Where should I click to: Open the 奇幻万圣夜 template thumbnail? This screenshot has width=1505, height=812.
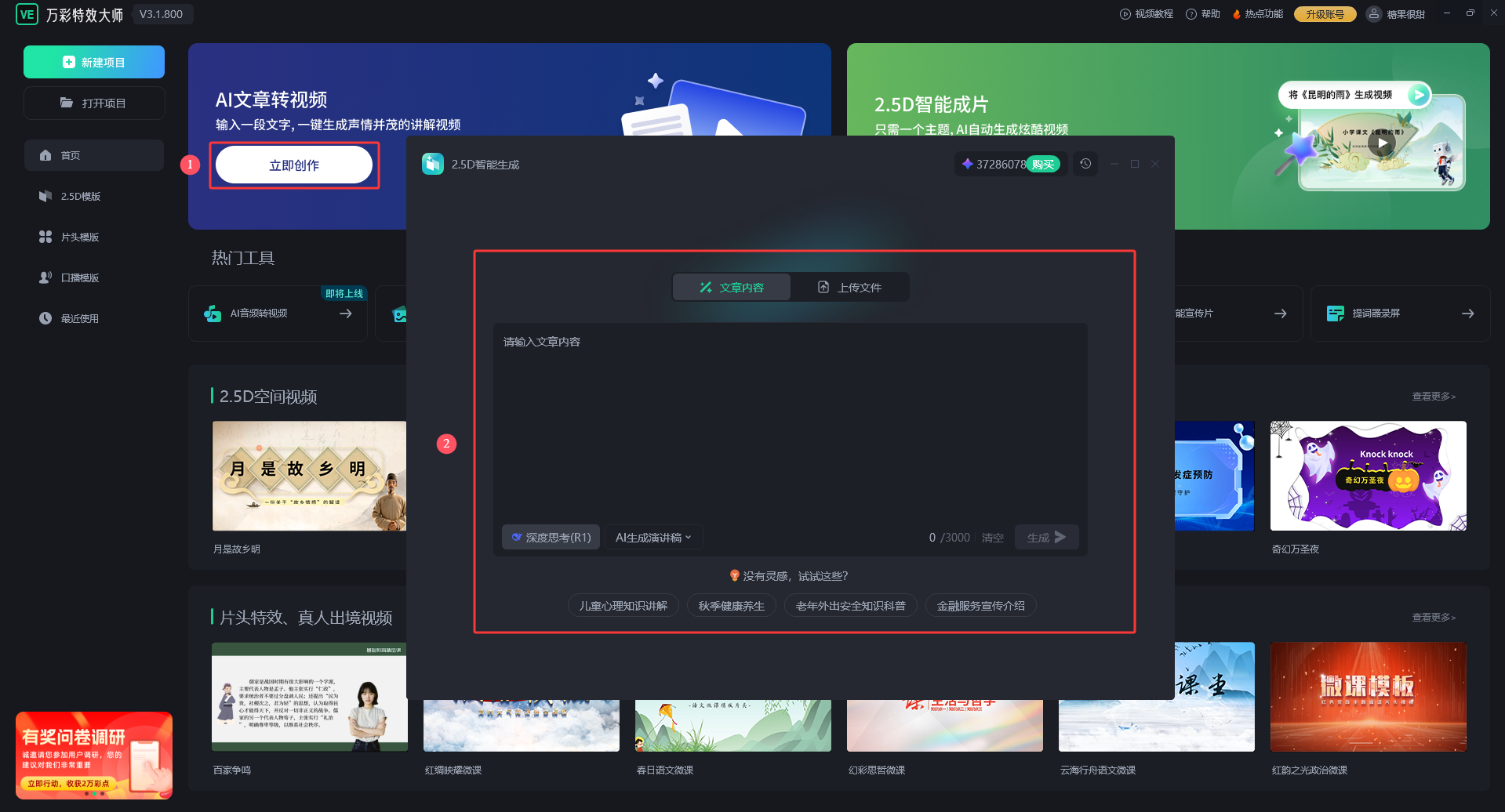(x=1368, y=476)
